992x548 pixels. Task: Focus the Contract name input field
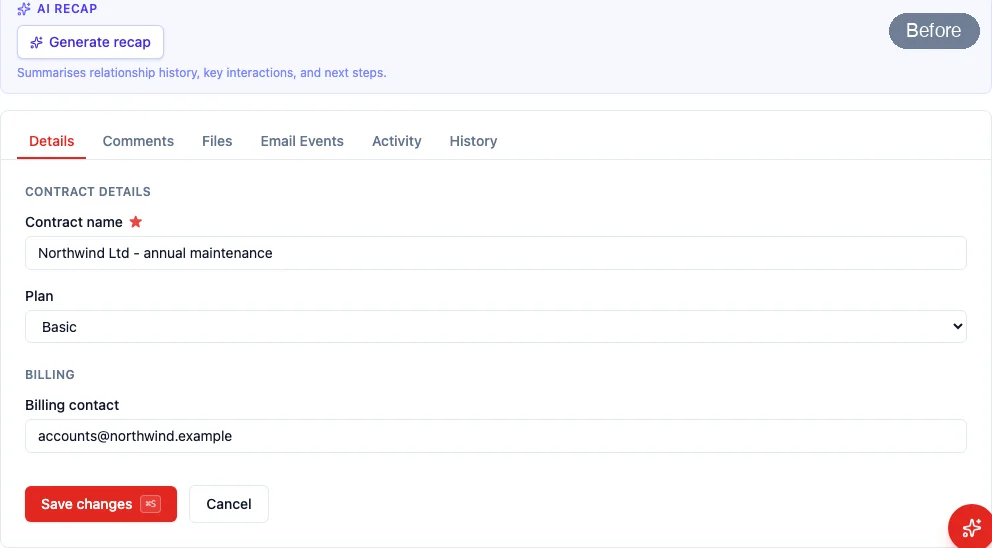point(495,253)
